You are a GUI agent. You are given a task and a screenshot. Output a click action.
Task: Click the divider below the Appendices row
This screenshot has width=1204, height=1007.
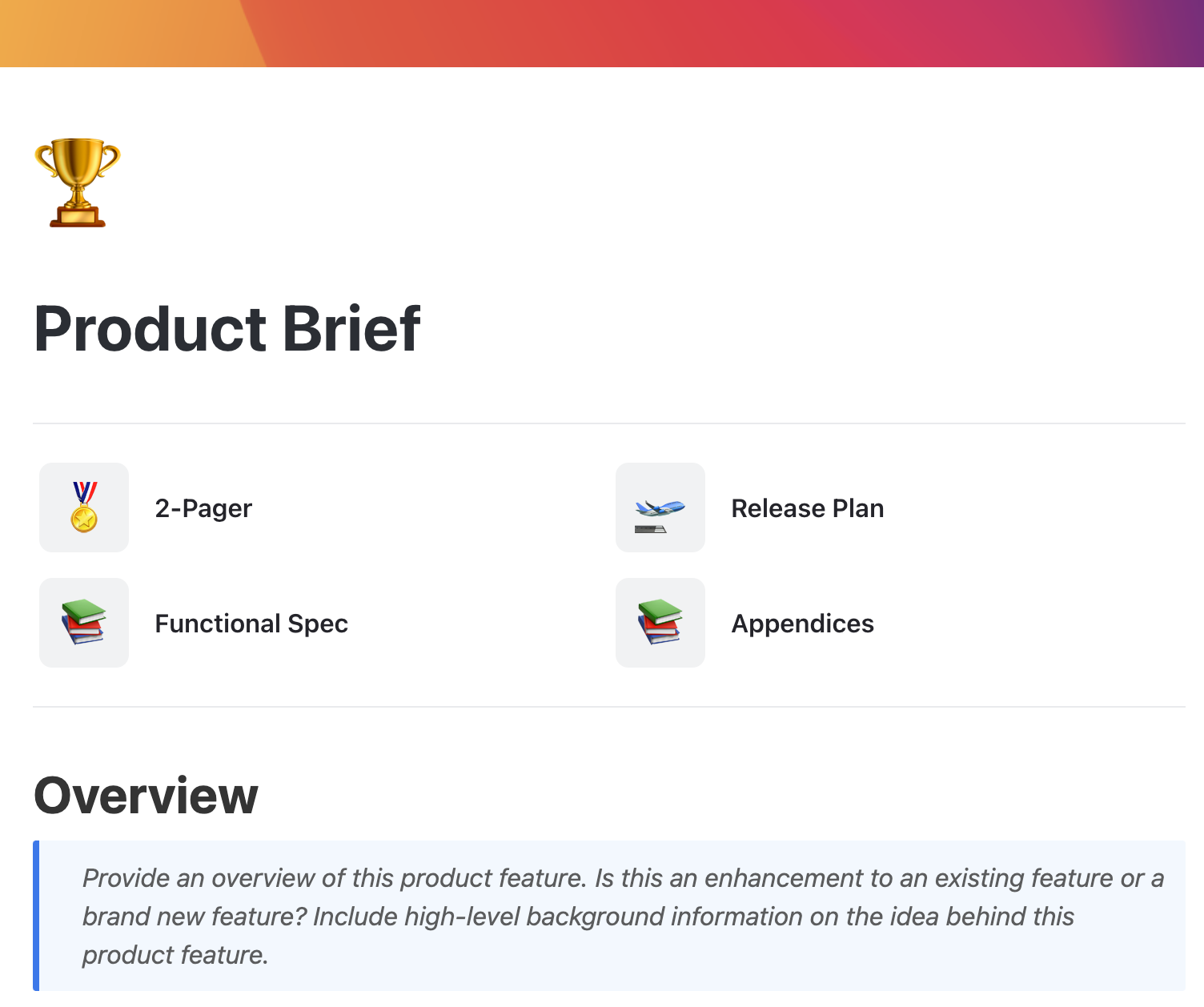[x=608, y=705]
